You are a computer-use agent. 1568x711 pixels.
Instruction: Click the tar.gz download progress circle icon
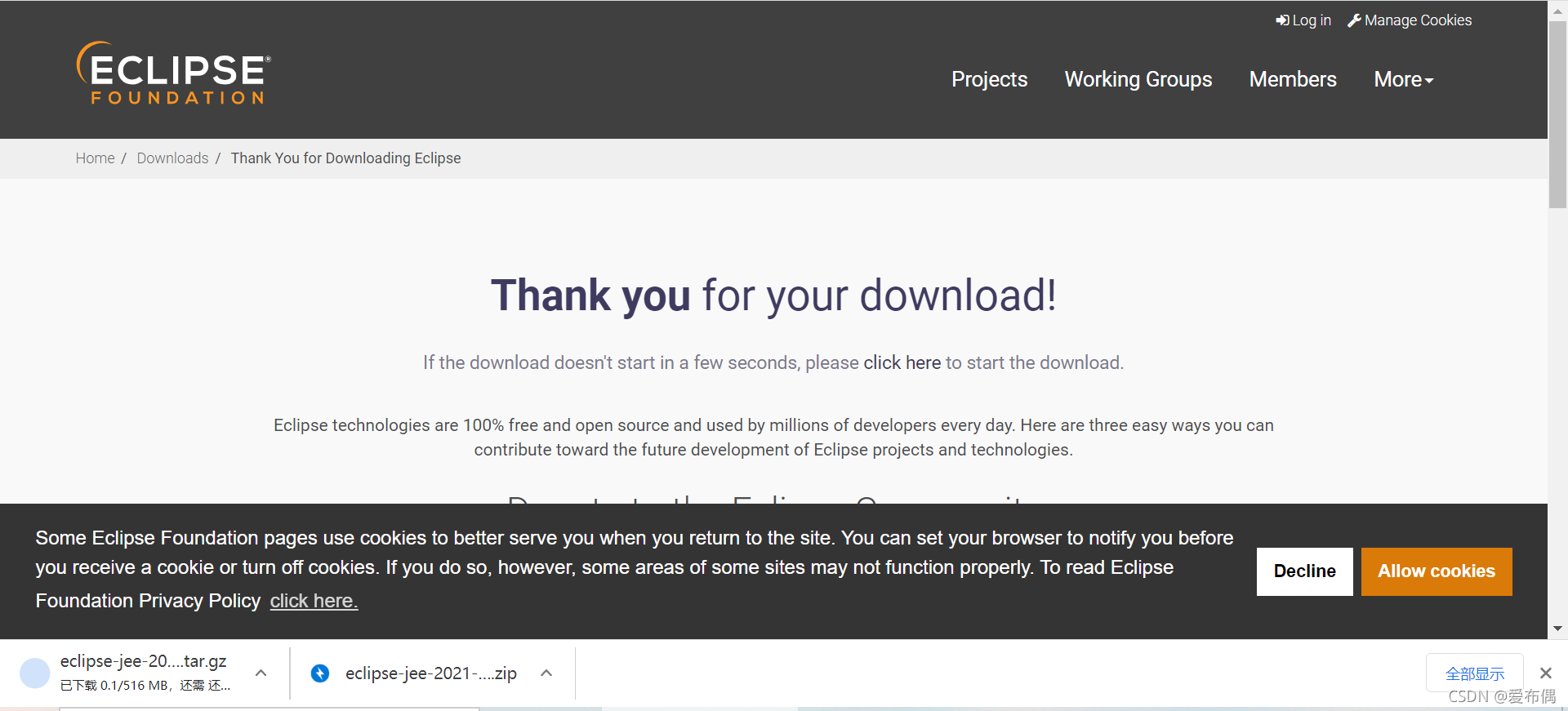pos(34,673)
